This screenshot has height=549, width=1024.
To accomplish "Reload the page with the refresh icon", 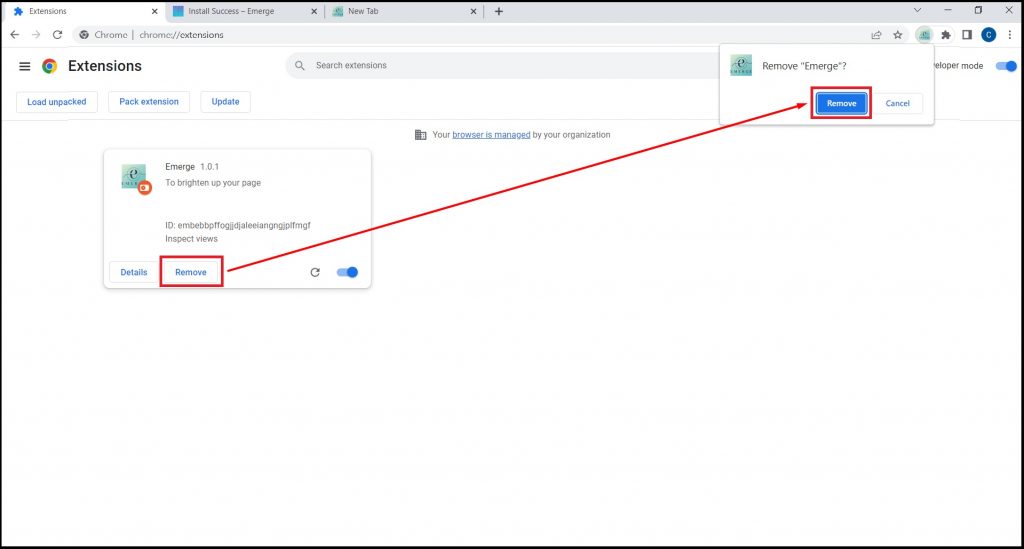I will tap(57, 35).
